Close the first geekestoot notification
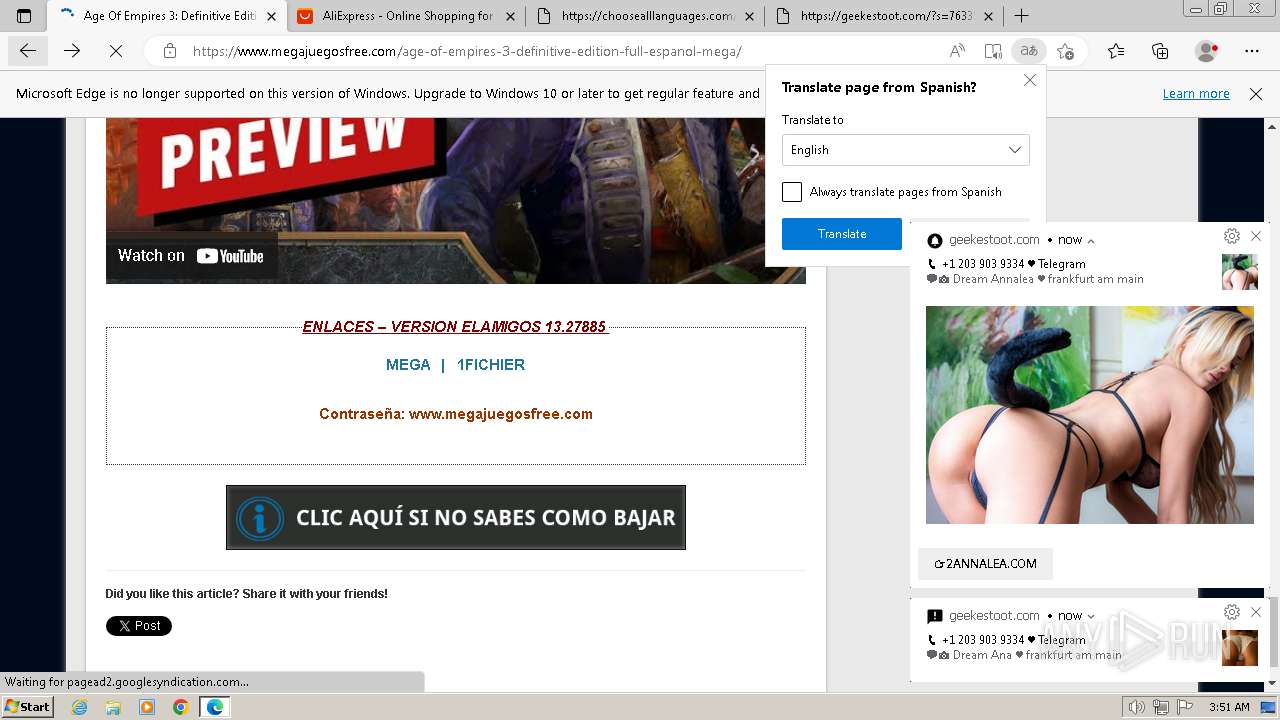 click(1256, 236)
